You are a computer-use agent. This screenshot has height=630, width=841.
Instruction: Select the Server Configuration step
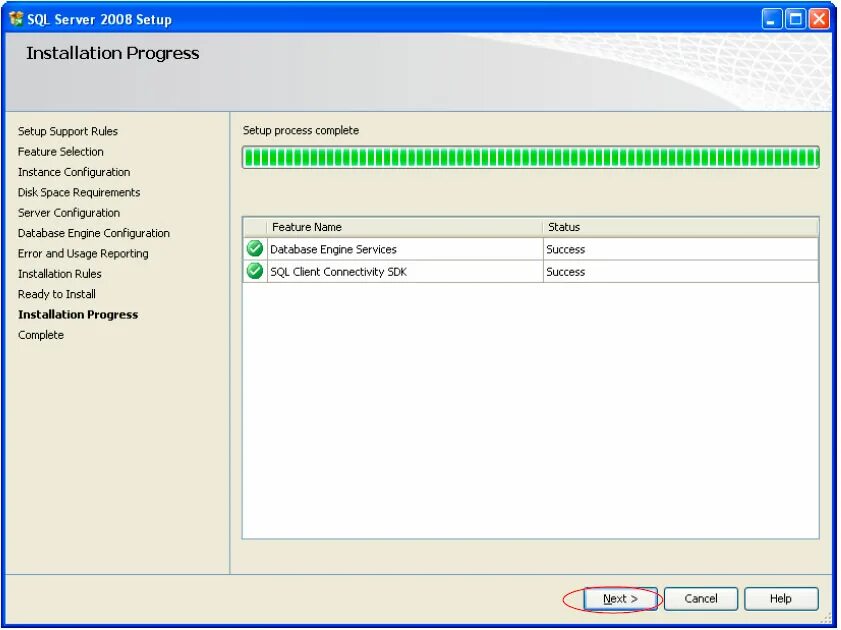[x=69, y=213]
